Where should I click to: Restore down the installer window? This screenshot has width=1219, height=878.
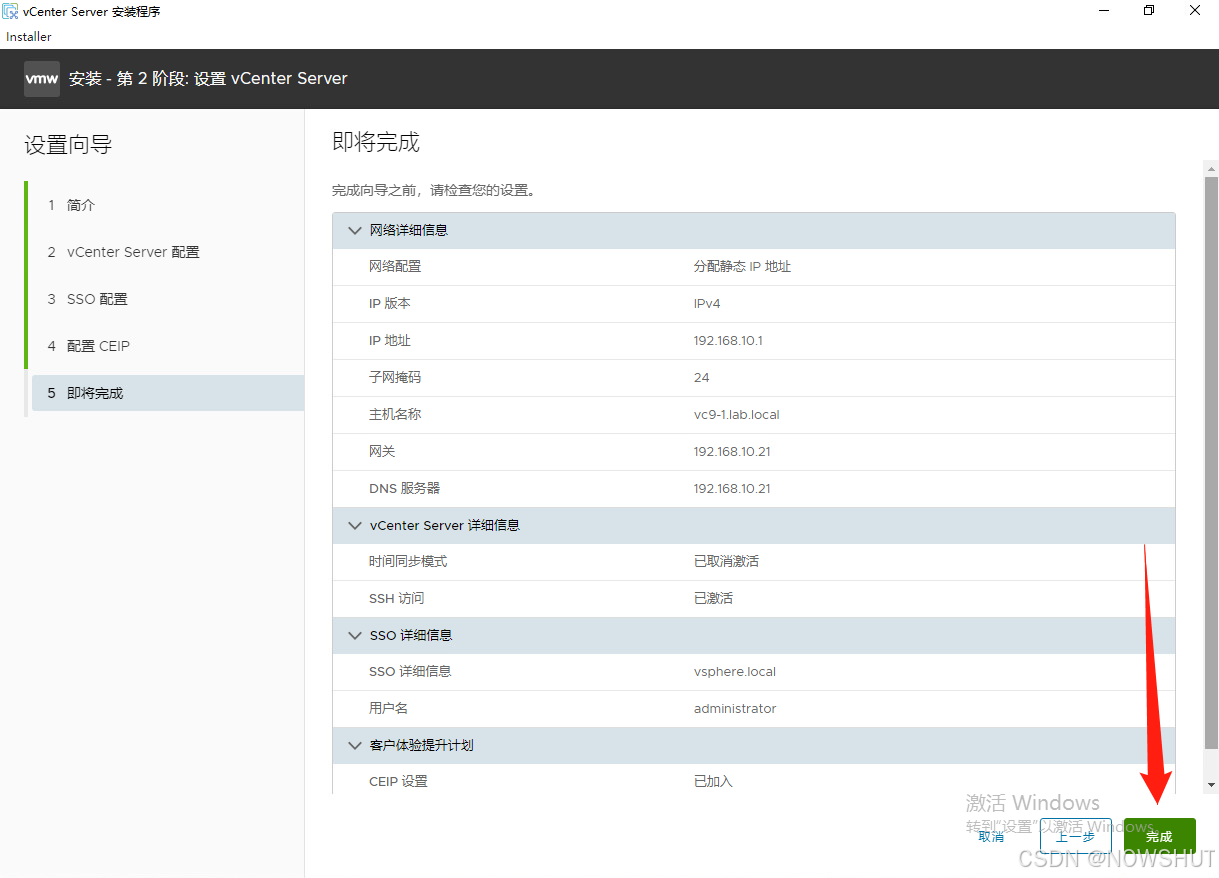[x=1149, y=11]
